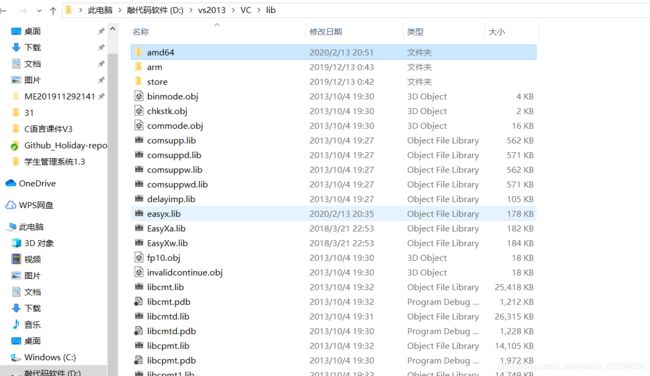
Task: Click the easyx.lib library icon
Action: click(x=139, y=213)
